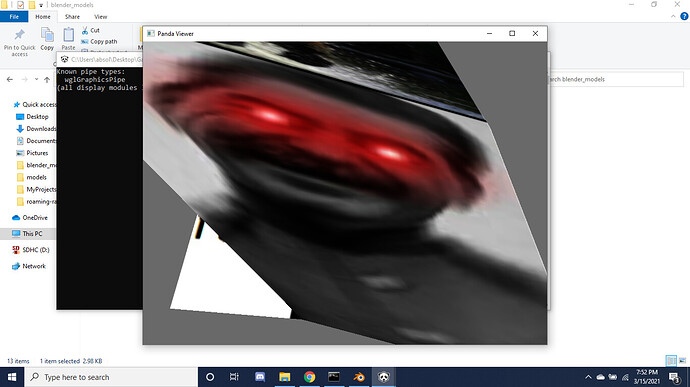Open the taskbar clock and date
The width and height of the screenshot is (690, 387).
(x=647, y=377)
